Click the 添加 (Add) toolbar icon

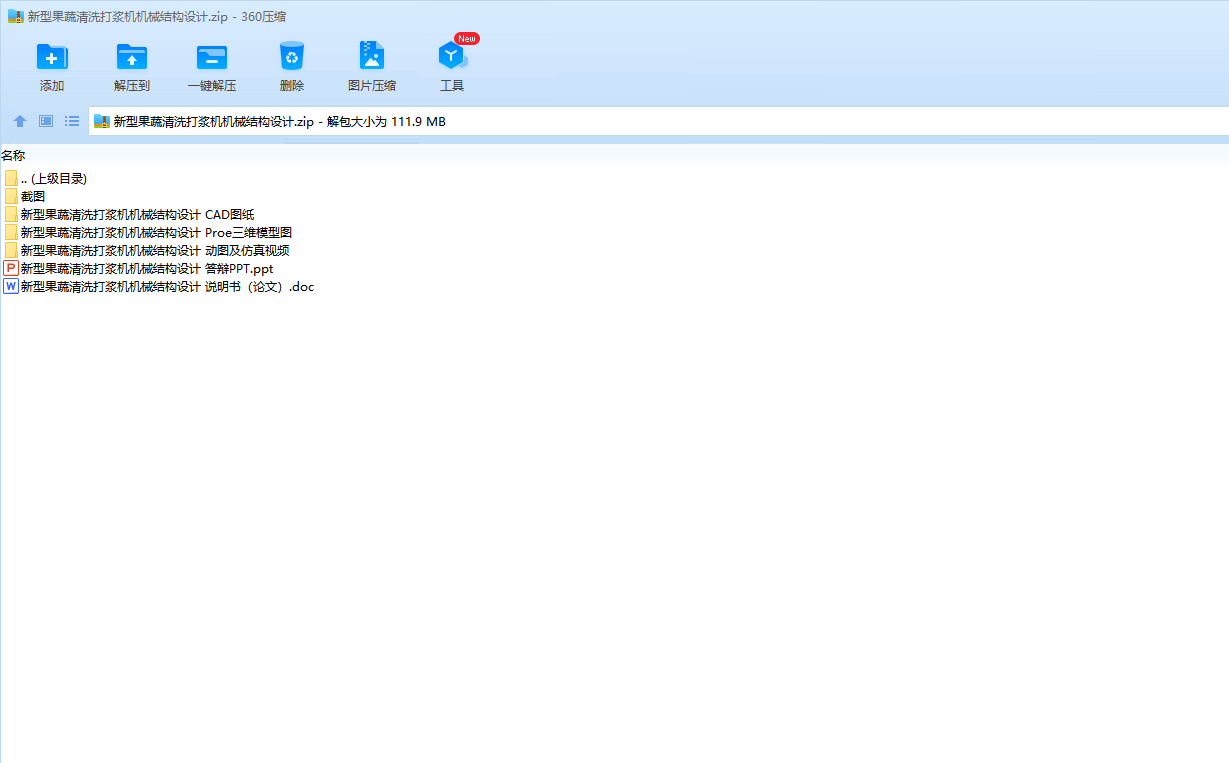(x=52, y=57)
